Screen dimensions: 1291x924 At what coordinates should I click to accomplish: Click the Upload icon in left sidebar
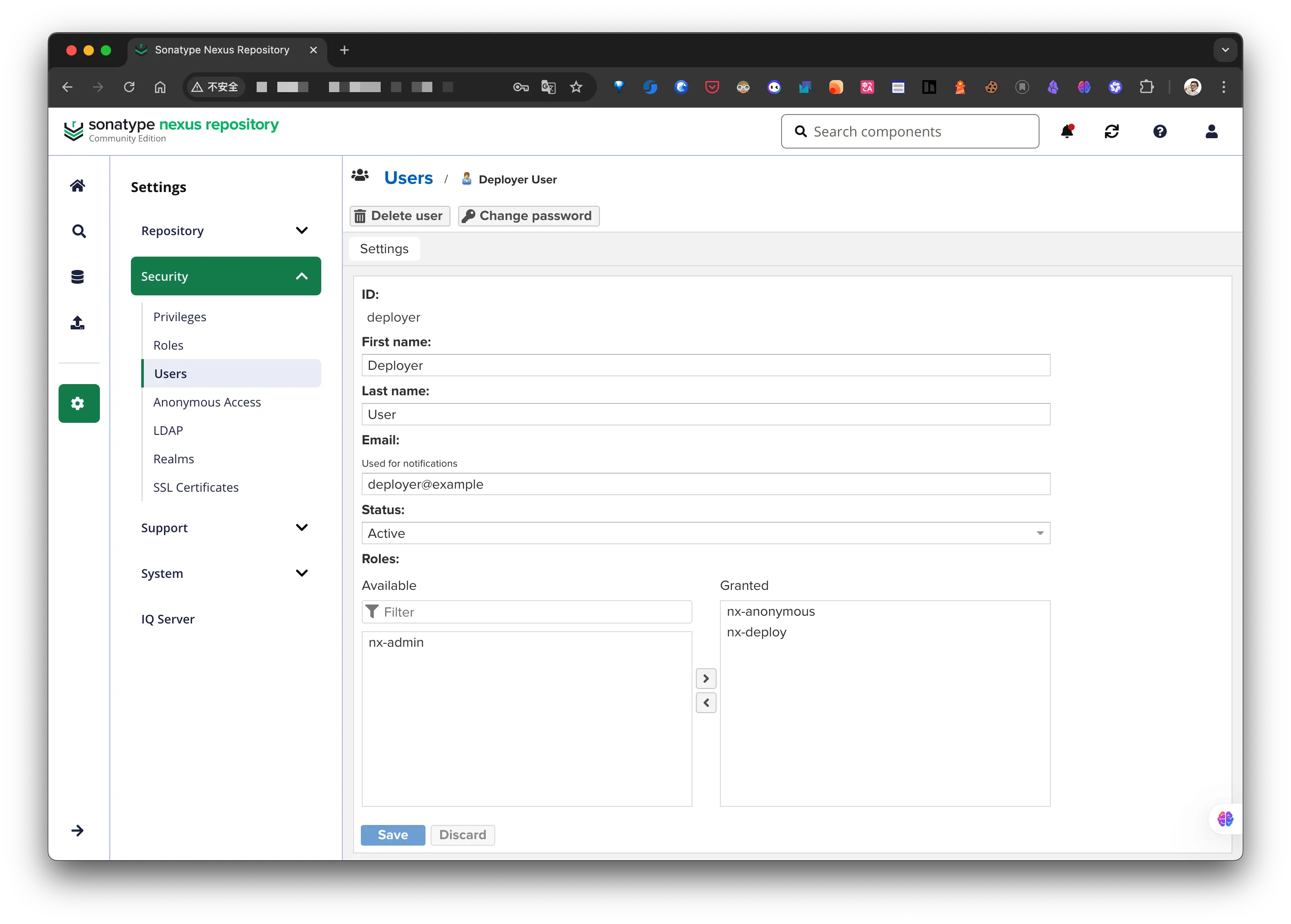click(x=78, y=322)
